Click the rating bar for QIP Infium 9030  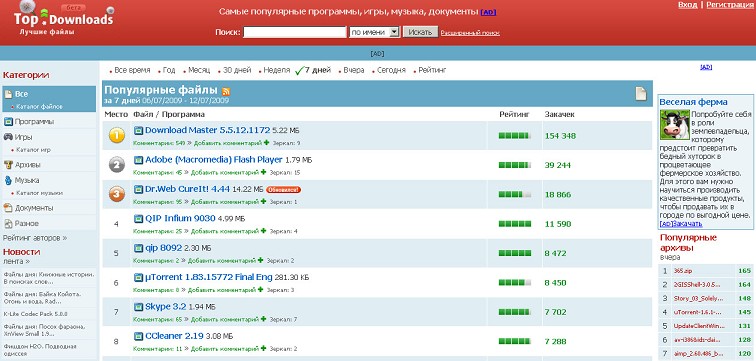[515, 224]
